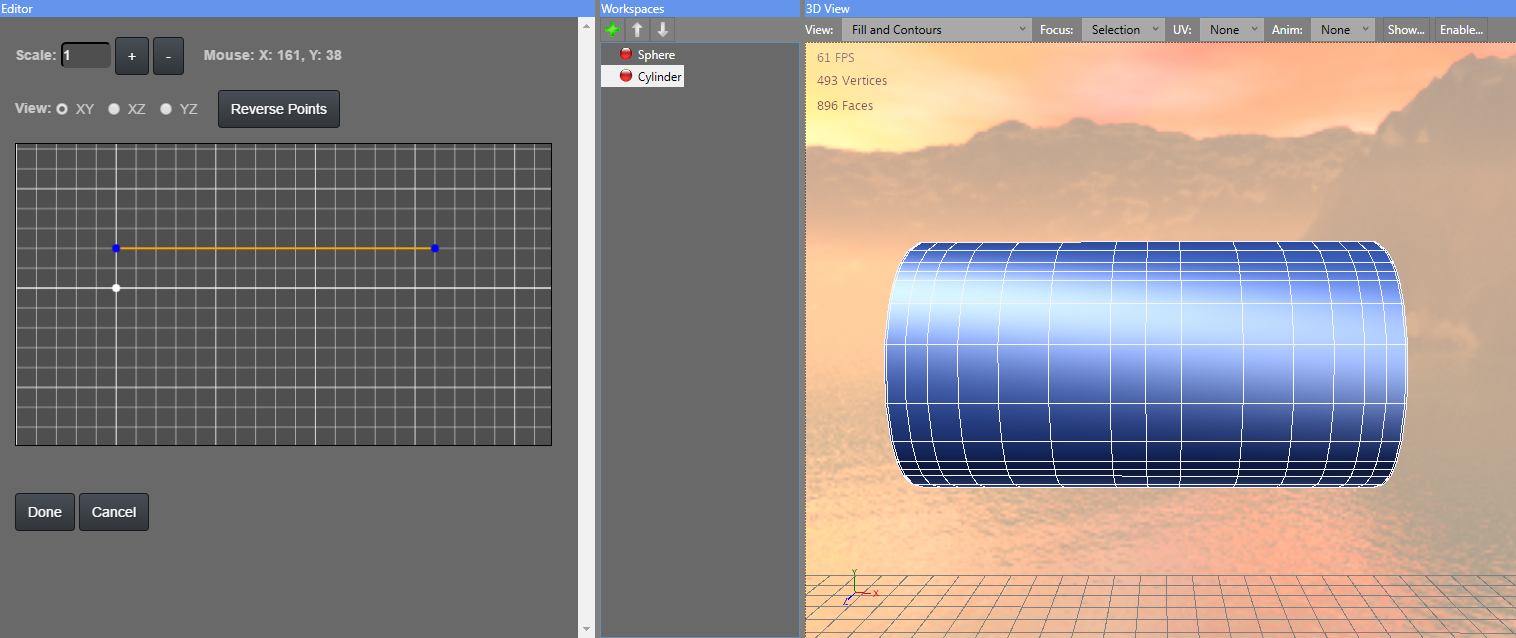The width and height of the screenshot is (1516, 638).
Task: Open the Show... menu
Action: (x=1405, y=30)
